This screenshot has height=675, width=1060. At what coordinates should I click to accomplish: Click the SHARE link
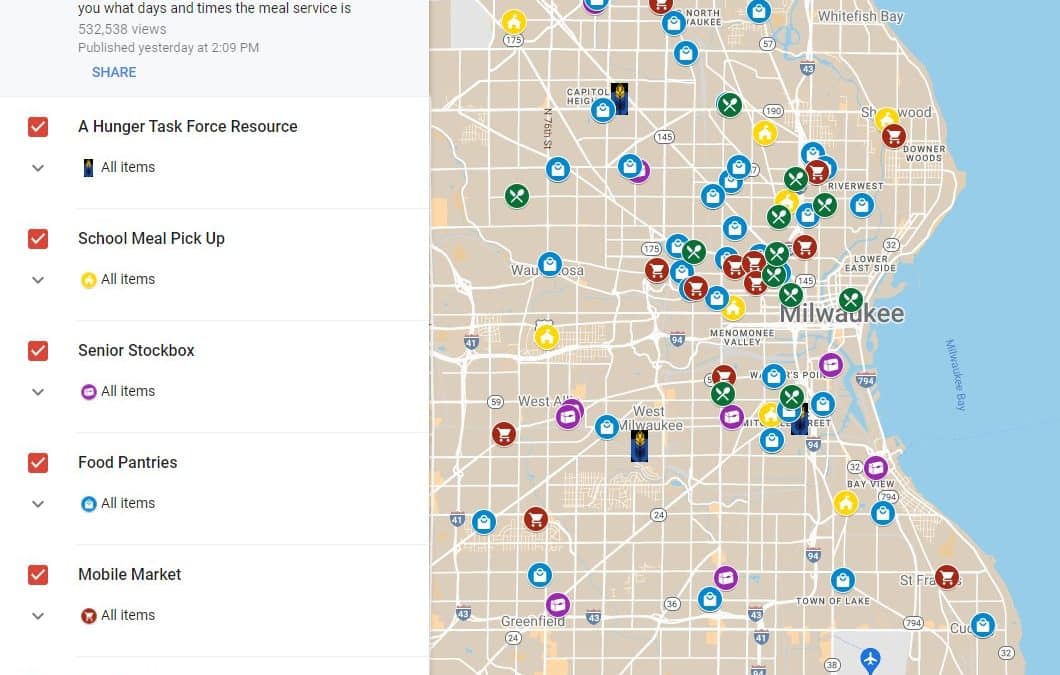[x=114, y=72]
